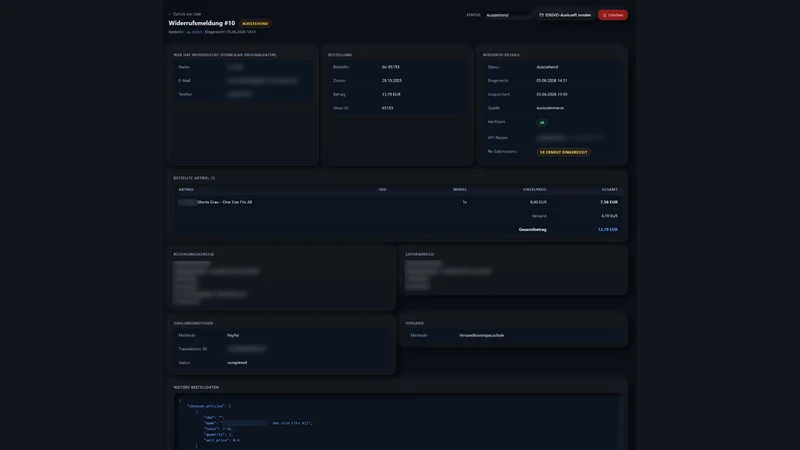Select the "choosen_articles" key in JSON block
The image size is (800, 450).
click(x=207, y=406)
